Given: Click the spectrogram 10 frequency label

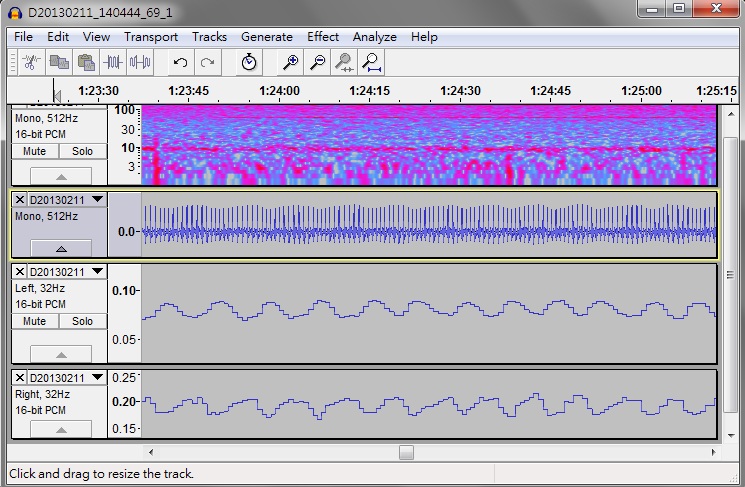Looking at the screenshot, I should click(128, 148).
